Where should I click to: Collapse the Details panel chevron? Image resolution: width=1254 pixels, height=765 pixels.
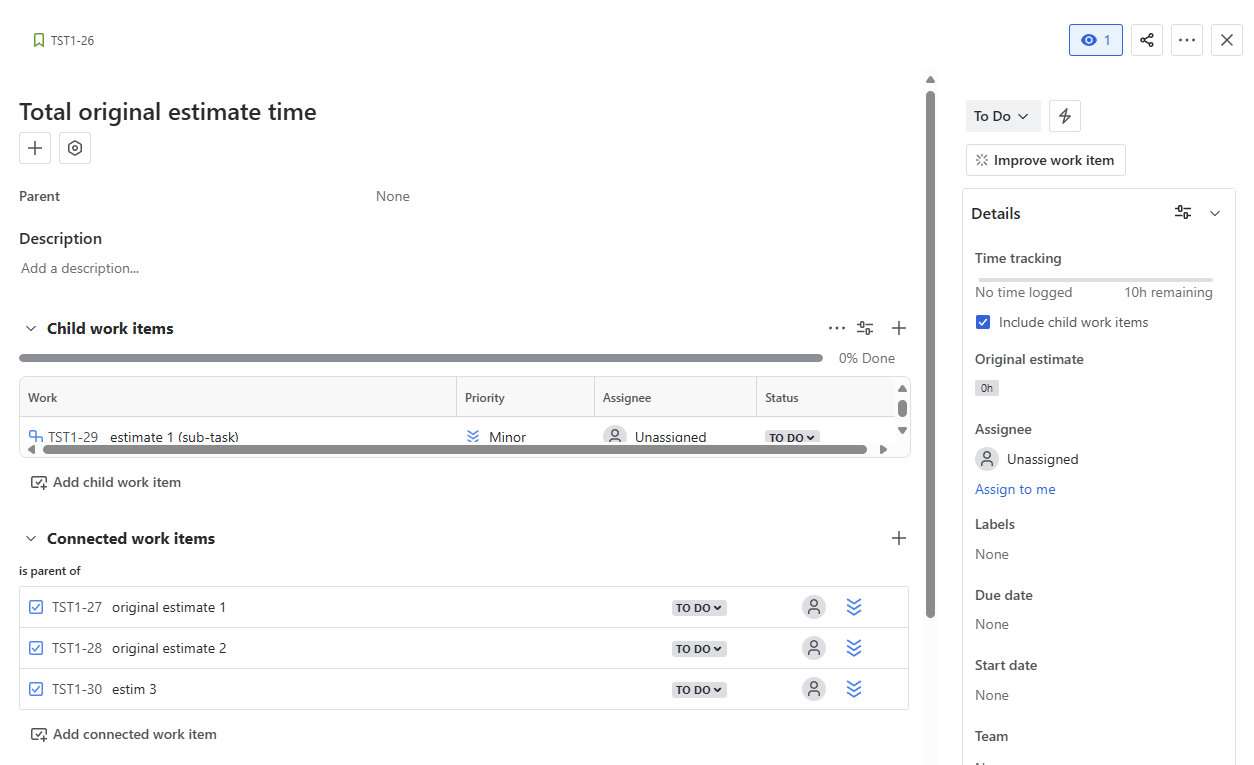(x=1215, y=213)
